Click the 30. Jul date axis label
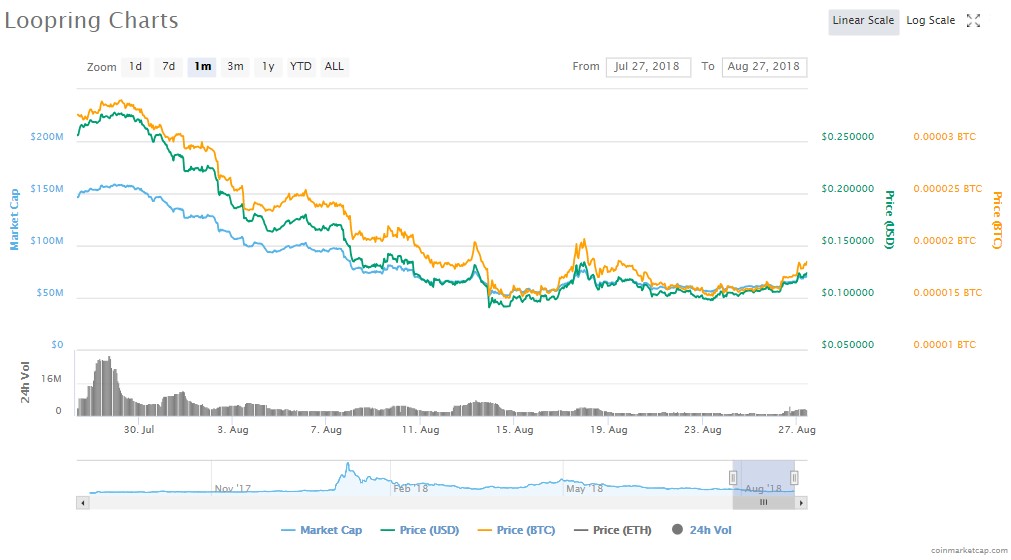 click(139, 430)
